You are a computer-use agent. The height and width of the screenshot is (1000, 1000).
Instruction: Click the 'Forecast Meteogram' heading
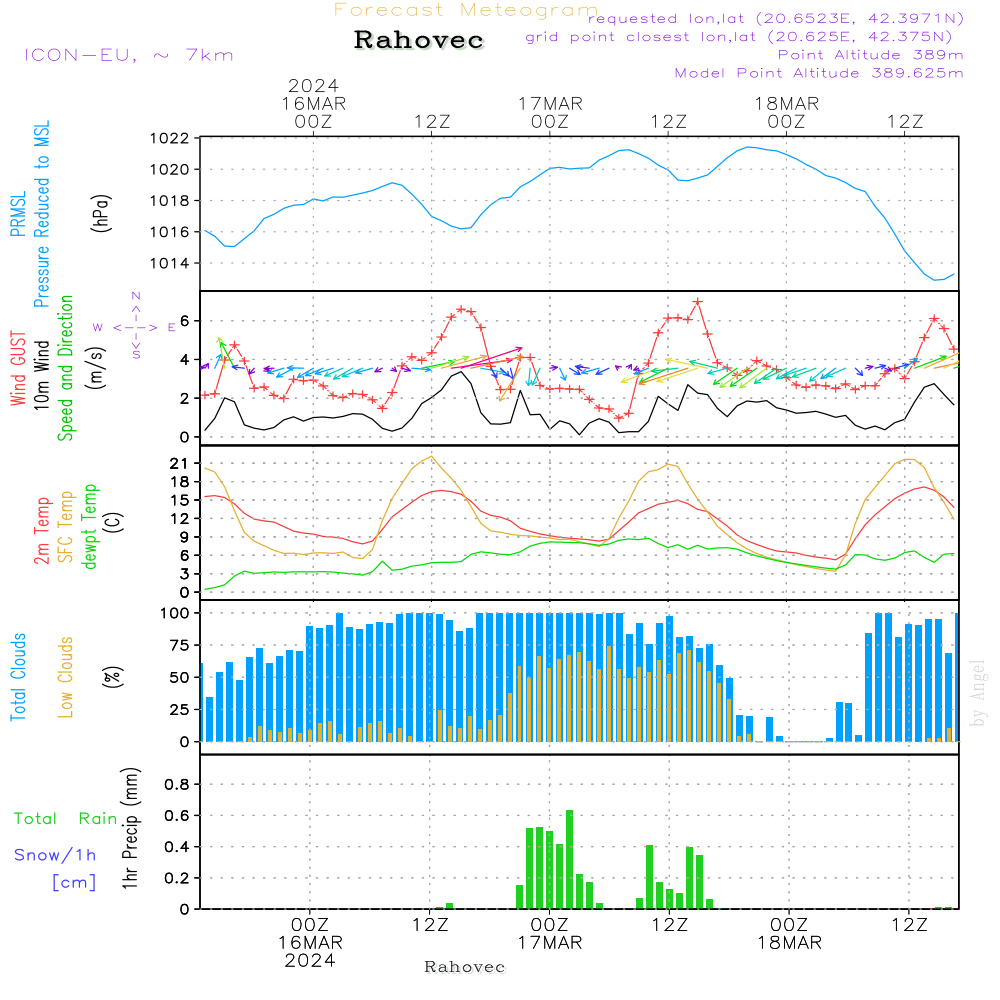[466, 10]
